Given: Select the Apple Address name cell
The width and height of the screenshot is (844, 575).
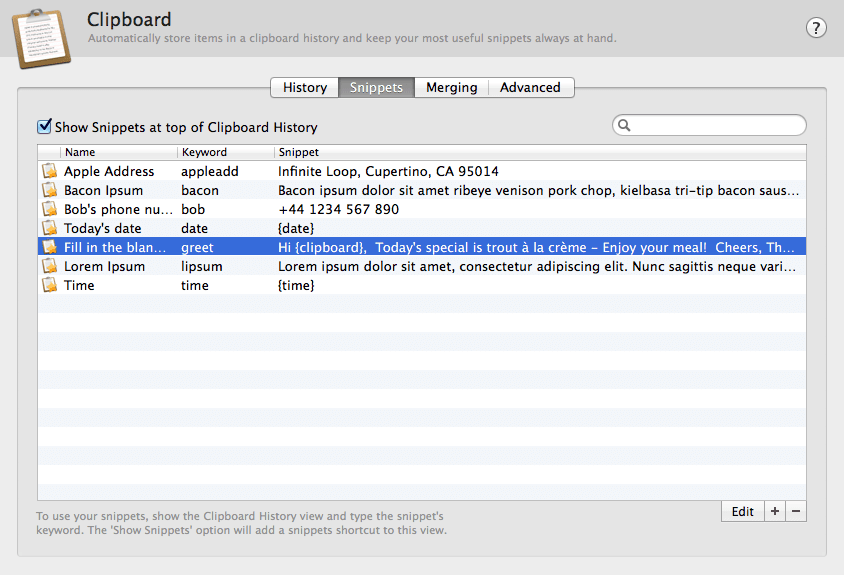Looking at the screenshot, I should click(109, 171).
